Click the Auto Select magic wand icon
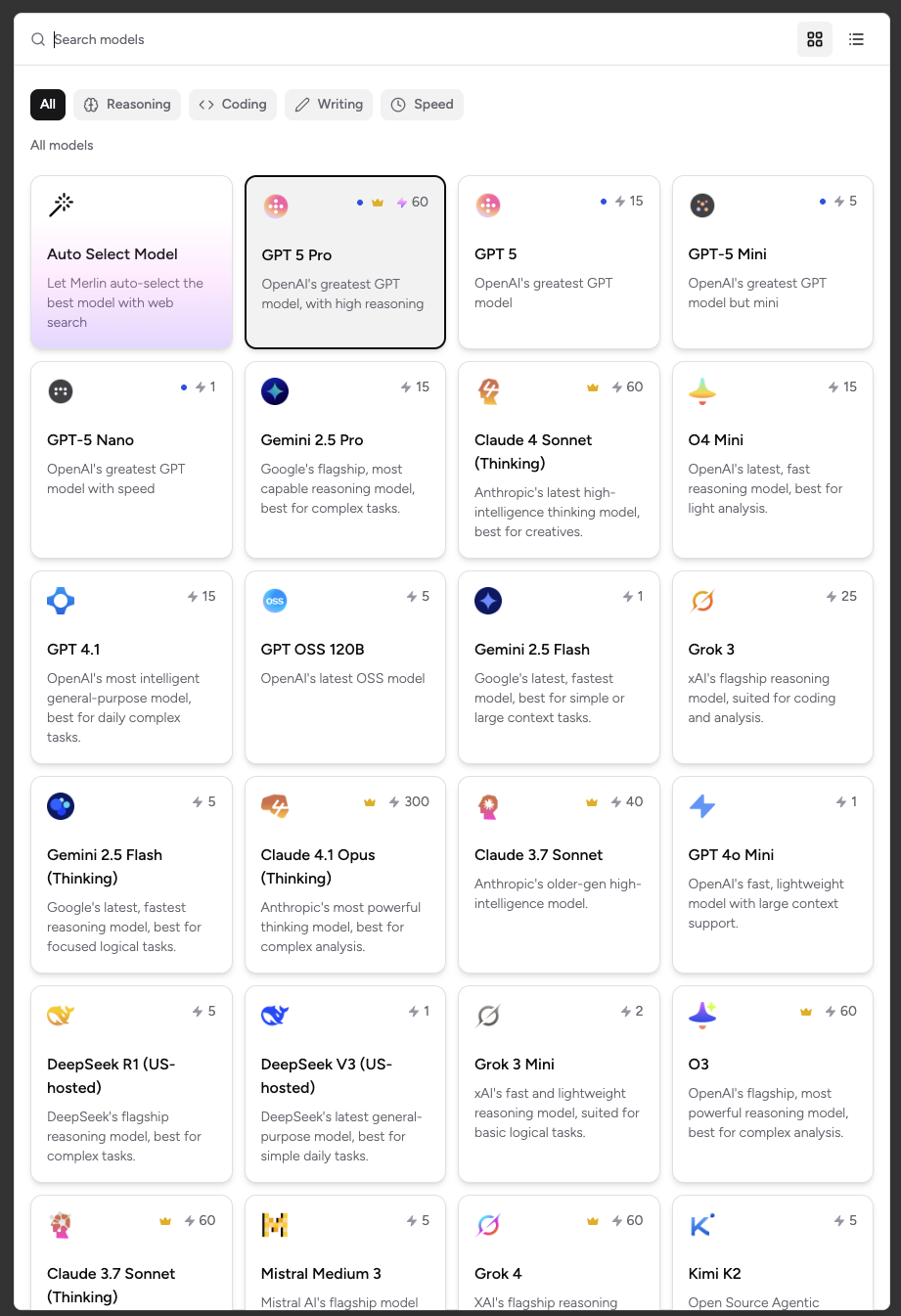 pyautogui.click(x=61, y=204)
